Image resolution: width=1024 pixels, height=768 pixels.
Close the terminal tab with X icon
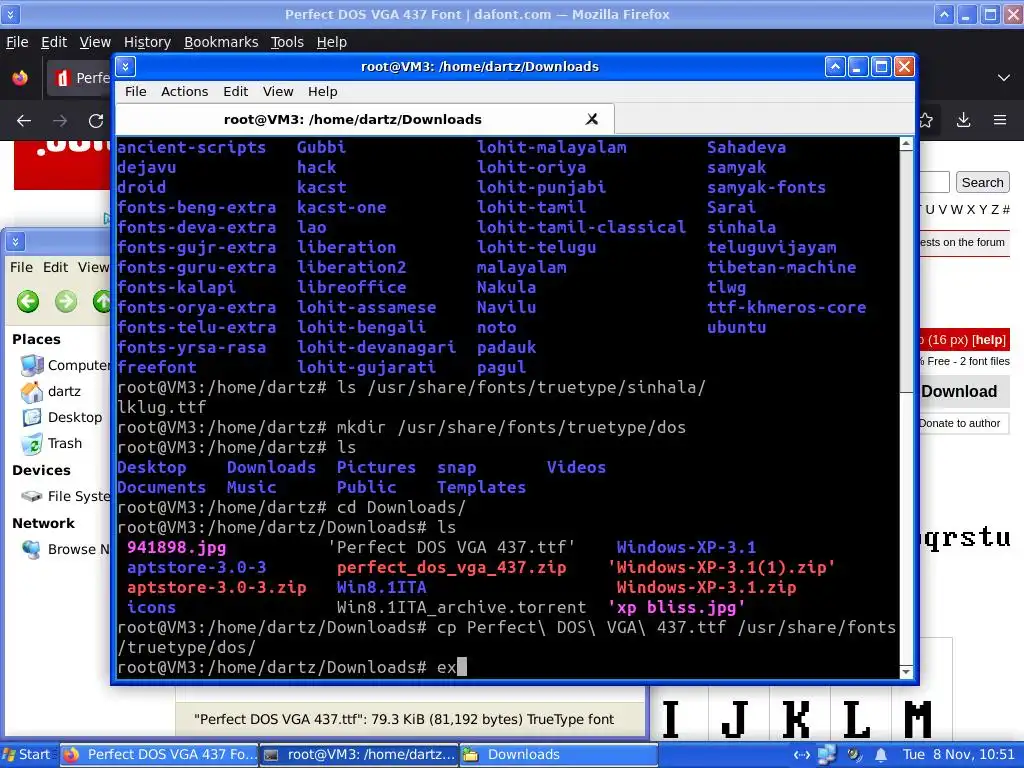click(x=592, y=119)
